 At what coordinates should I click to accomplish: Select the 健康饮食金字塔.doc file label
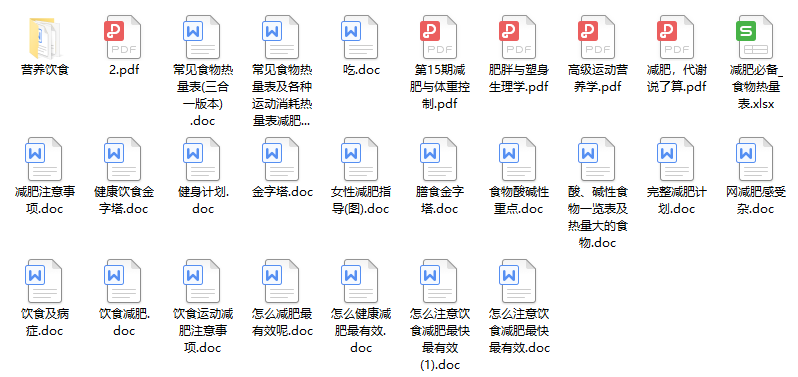click(124, 200)
